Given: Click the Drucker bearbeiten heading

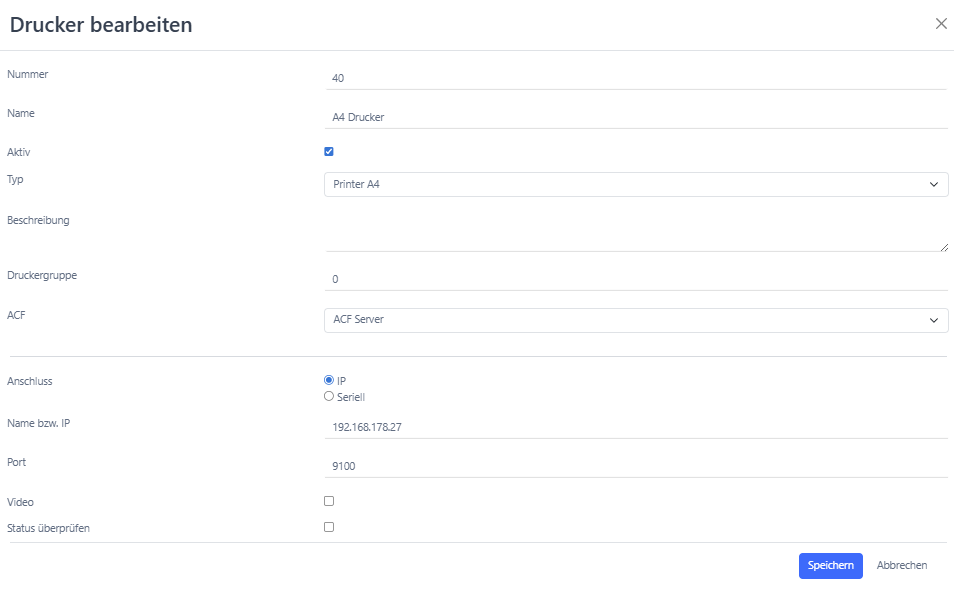Looking at the screenshot, I should [101, 25].
